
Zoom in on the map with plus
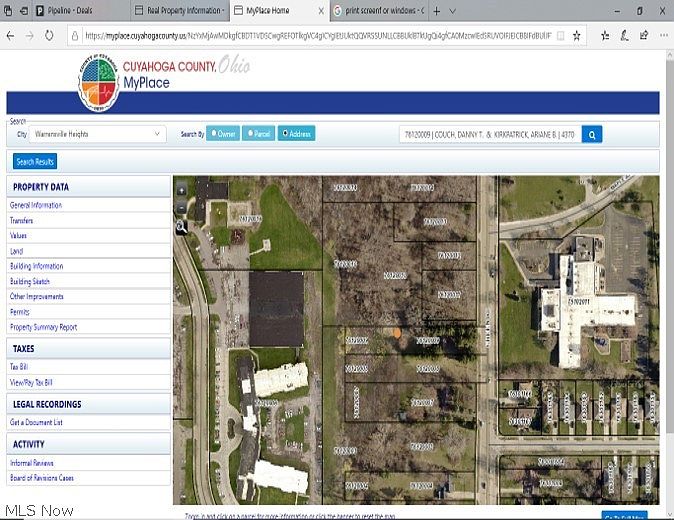coord(181,190)
